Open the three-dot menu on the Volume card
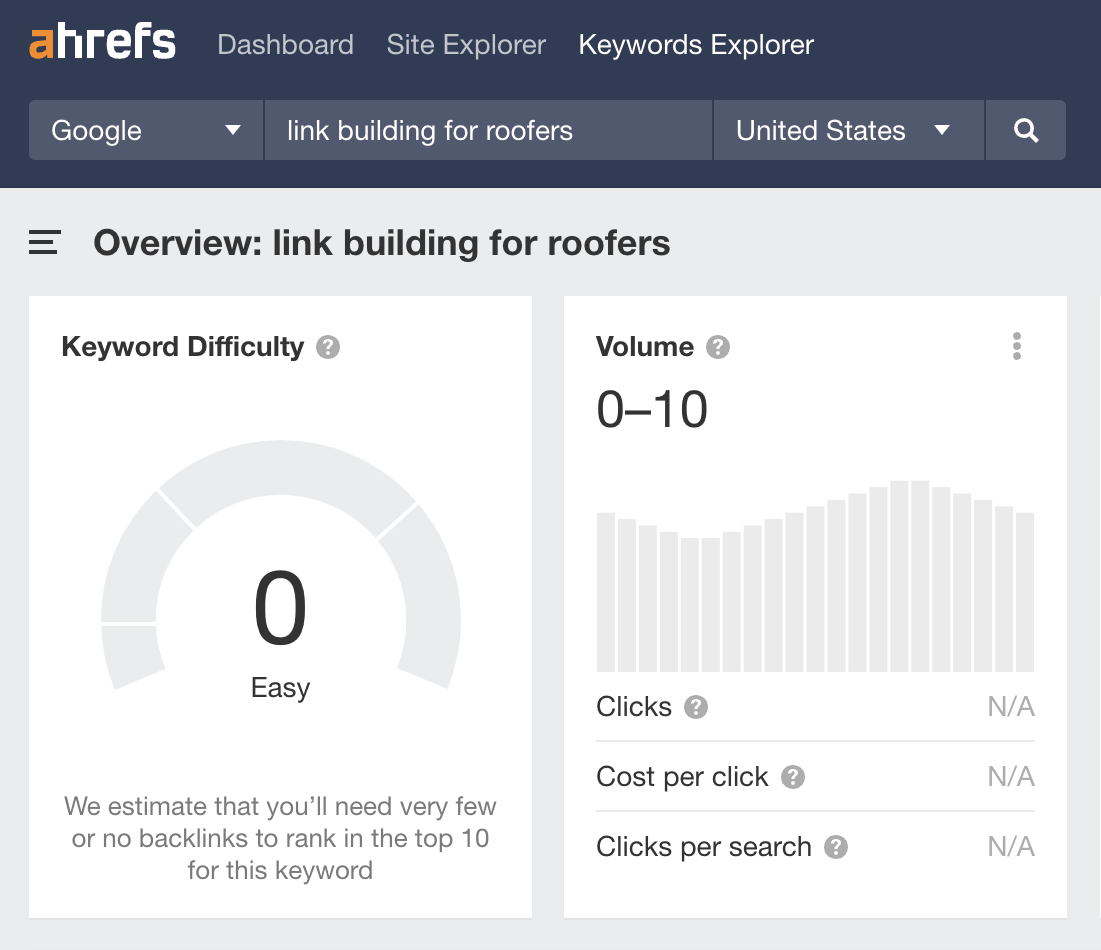Screen dimensions: 1101x950 point(1016,347)
